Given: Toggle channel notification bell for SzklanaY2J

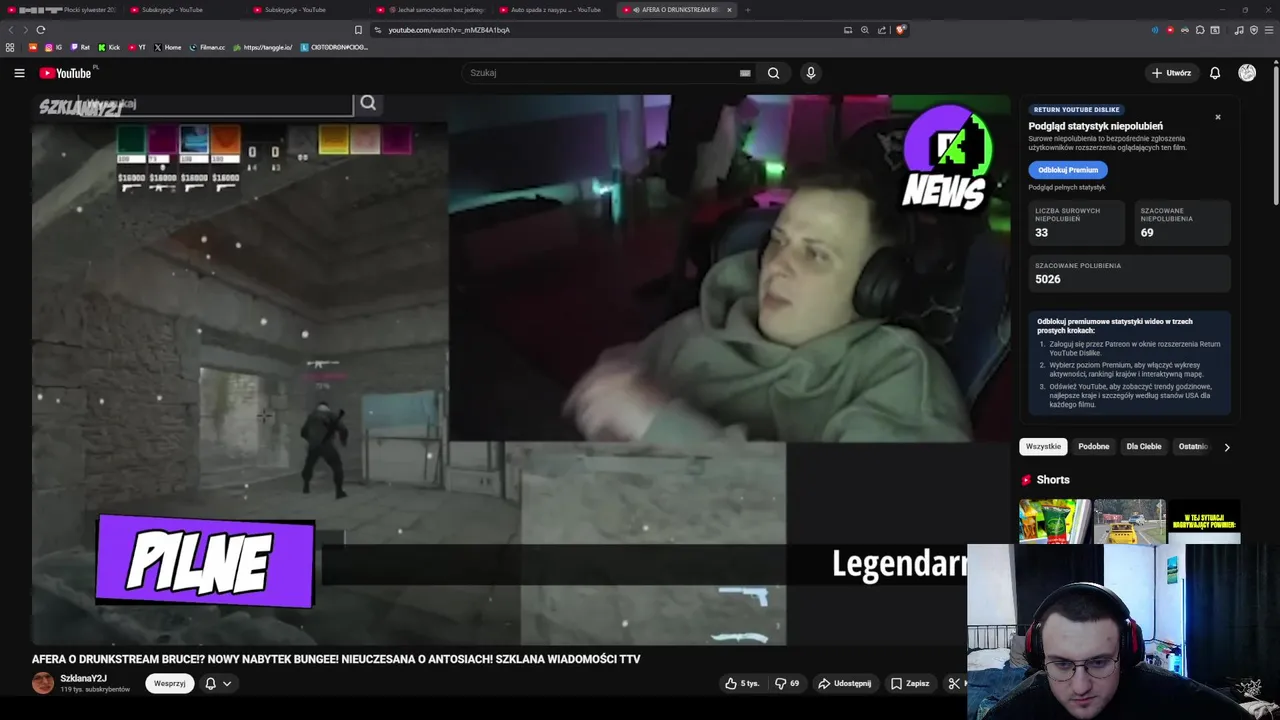Looking at the screenshot, I should [210, 683].
